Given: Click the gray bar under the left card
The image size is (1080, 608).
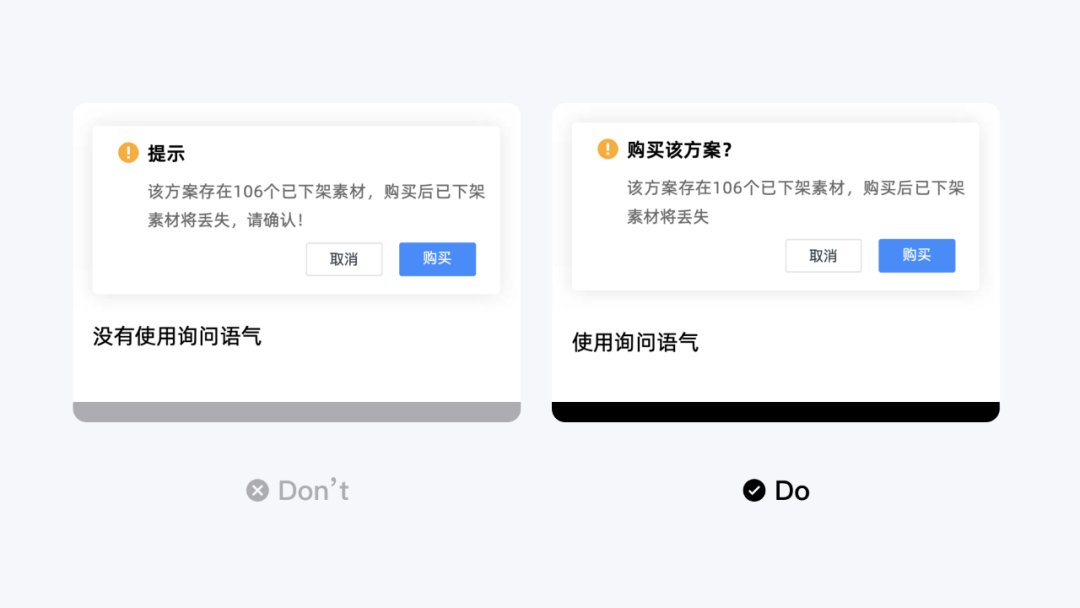Looking at the screenshot, I should 297,412.
